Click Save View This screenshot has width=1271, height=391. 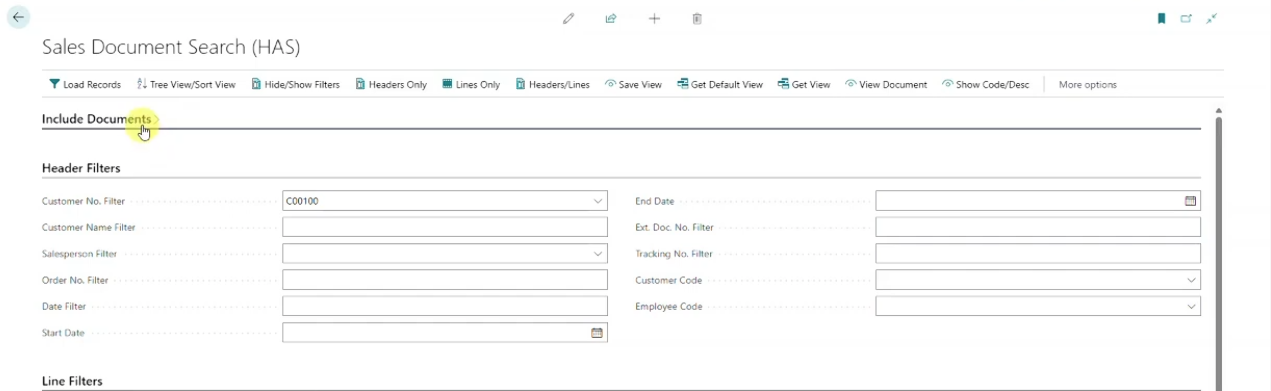click(633, 84)
